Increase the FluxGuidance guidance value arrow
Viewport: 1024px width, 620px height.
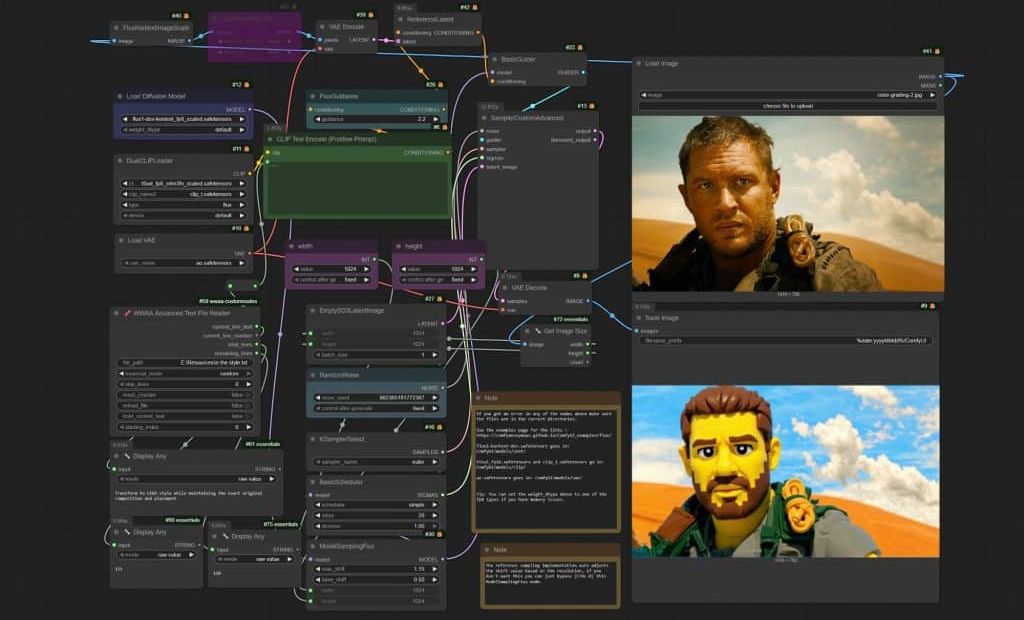tap(443, 119)
